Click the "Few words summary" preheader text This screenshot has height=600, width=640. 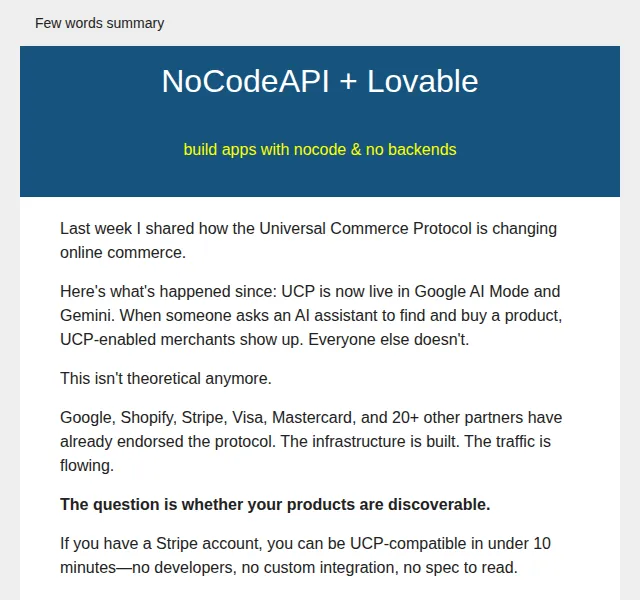tap(100, 23)
